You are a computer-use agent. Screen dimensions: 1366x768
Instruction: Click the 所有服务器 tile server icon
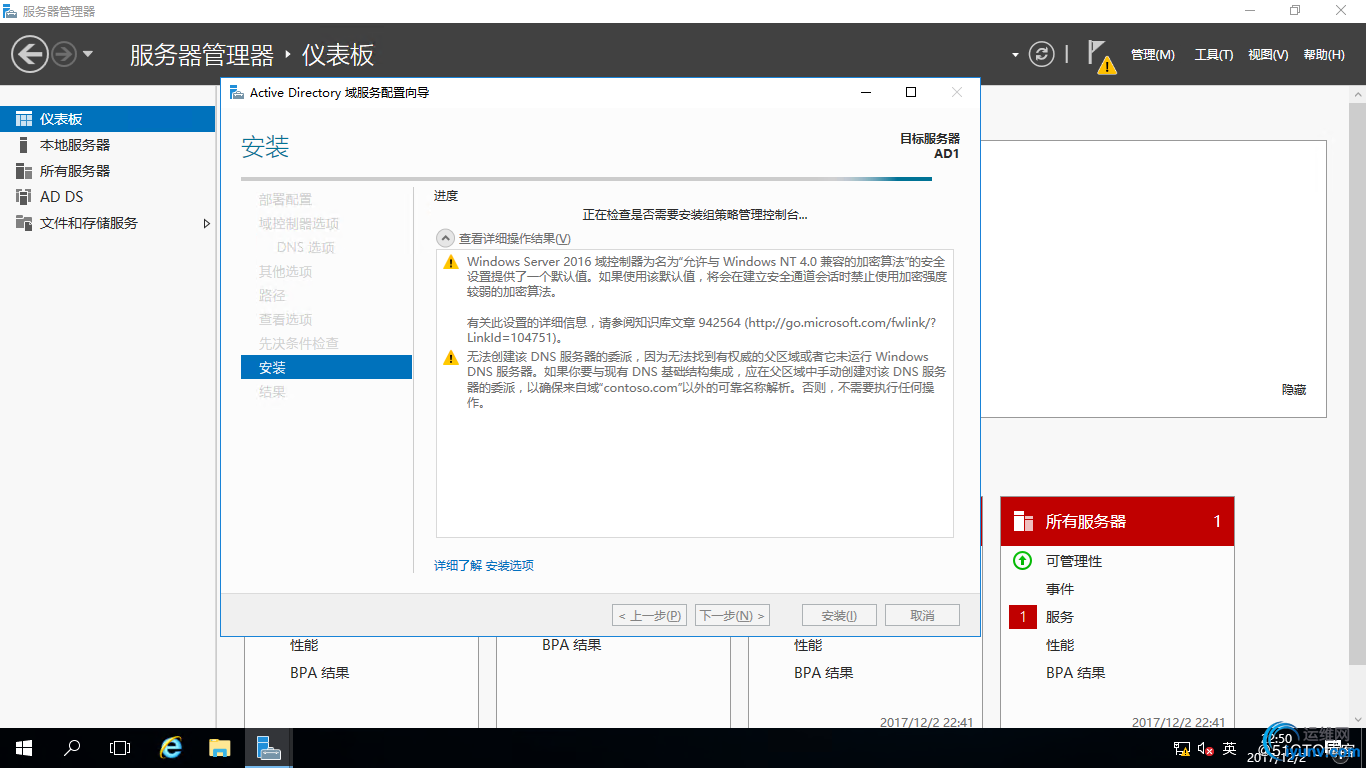[1023, 521]
